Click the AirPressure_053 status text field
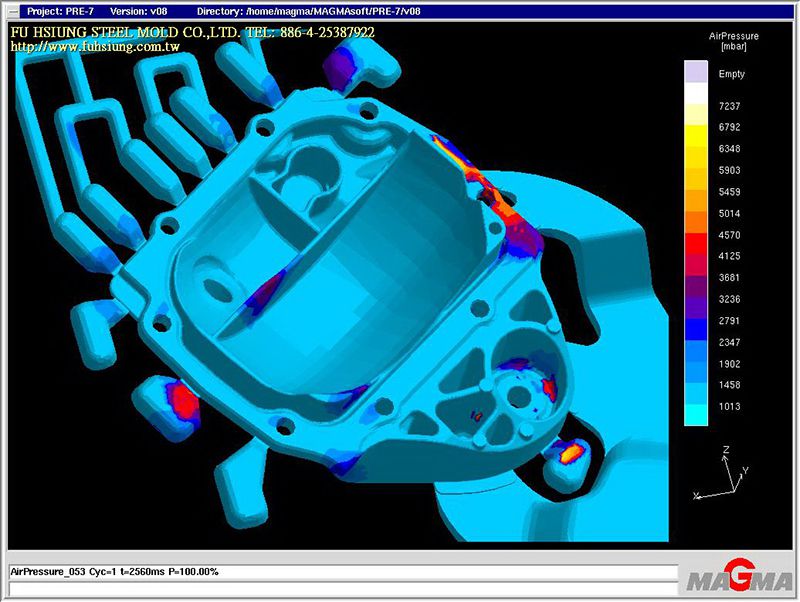 coord(343,572)
